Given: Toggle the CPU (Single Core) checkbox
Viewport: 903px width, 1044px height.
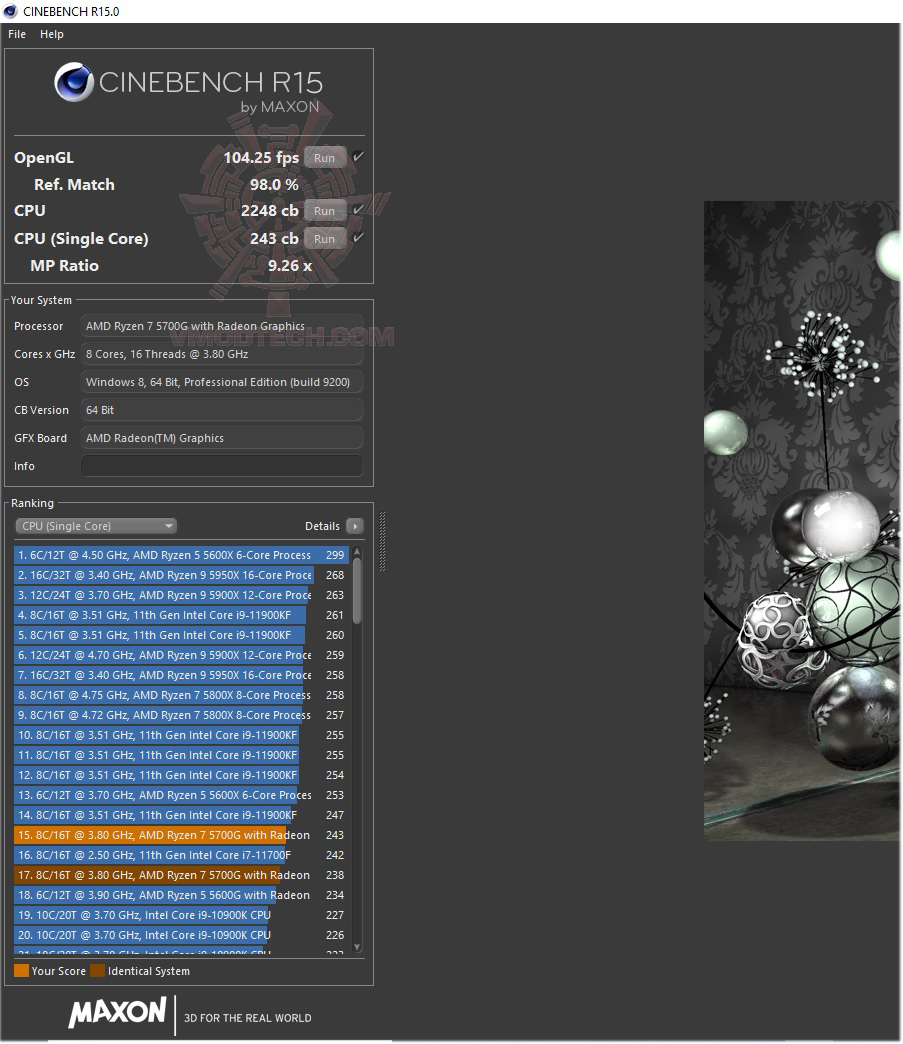Looking at the screenshot, I should 358,238.
